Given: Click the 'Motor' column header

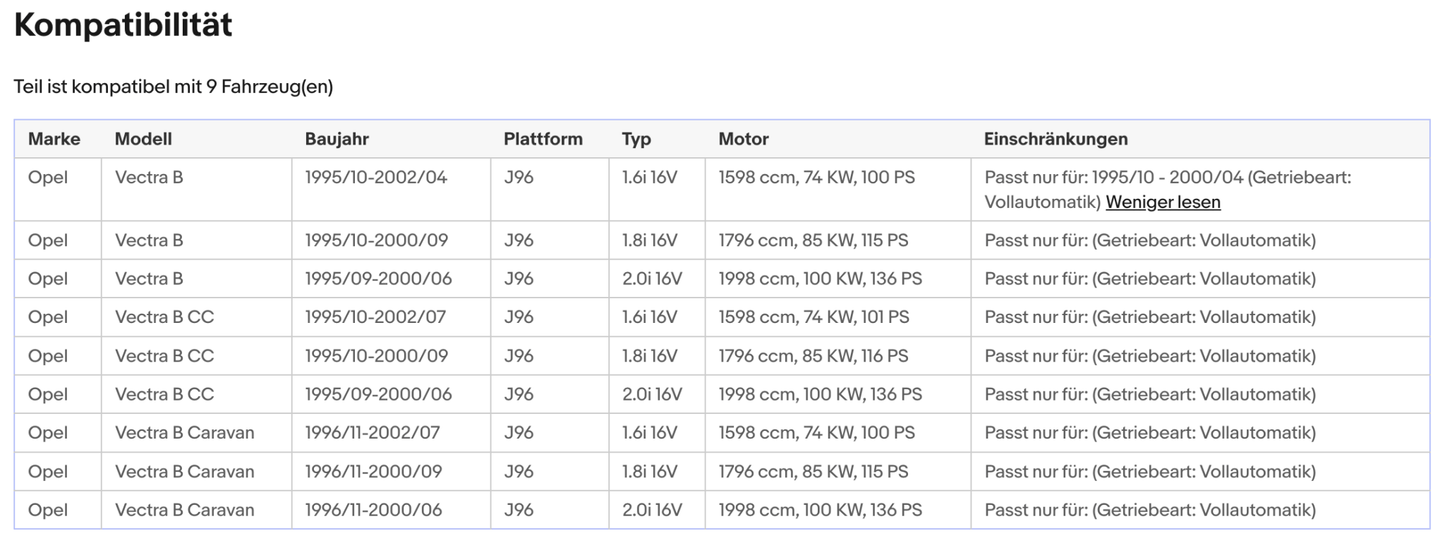Looking at the screenshot, I should (743, 139).
